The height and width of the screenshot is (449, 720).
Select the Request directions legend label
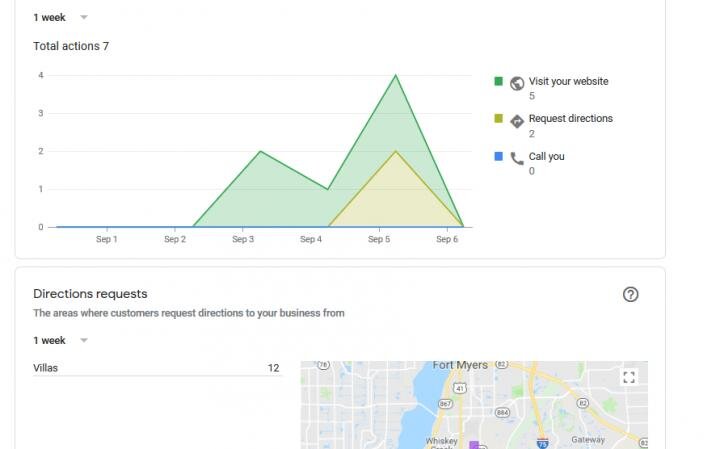pos(571,118)
